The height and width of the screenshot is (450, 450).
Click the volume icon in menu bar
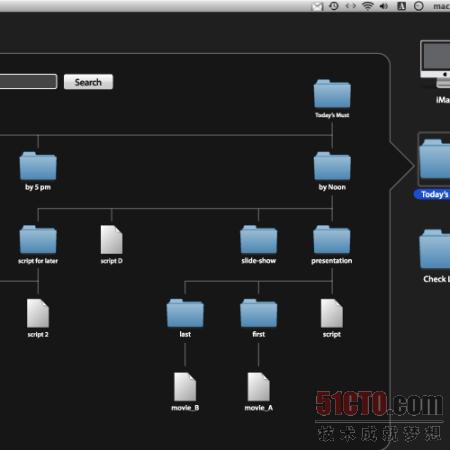384,6
